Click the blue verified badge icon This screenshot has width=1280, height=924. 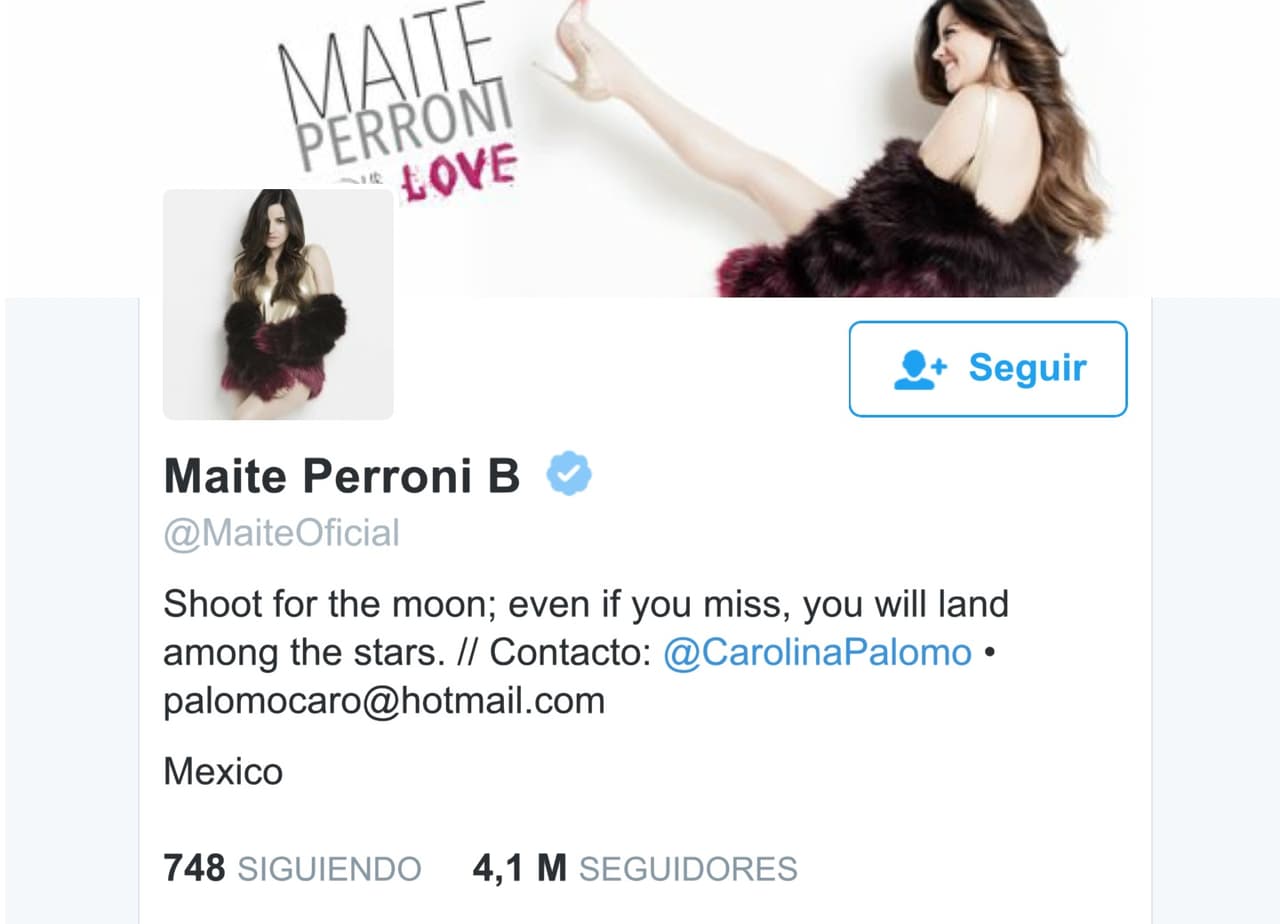569,475
